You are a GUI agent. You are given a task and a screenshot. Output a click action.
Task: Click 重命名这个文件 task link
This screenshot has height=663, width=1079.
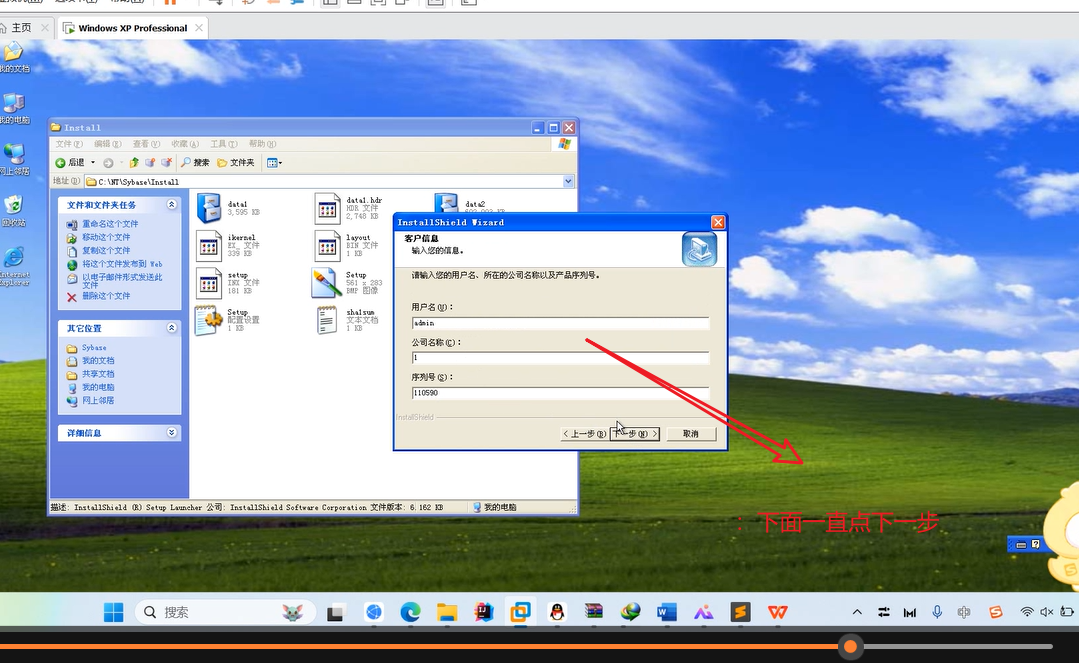click(x=110, y=224)
